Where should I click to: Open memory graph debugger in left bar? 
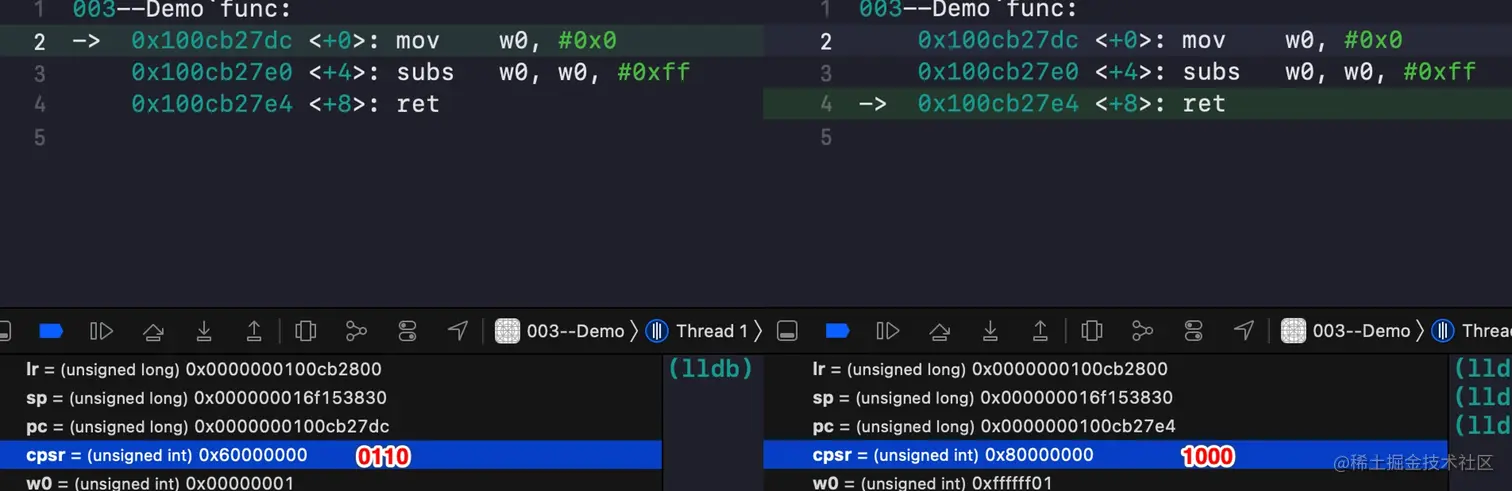(356, 330)
